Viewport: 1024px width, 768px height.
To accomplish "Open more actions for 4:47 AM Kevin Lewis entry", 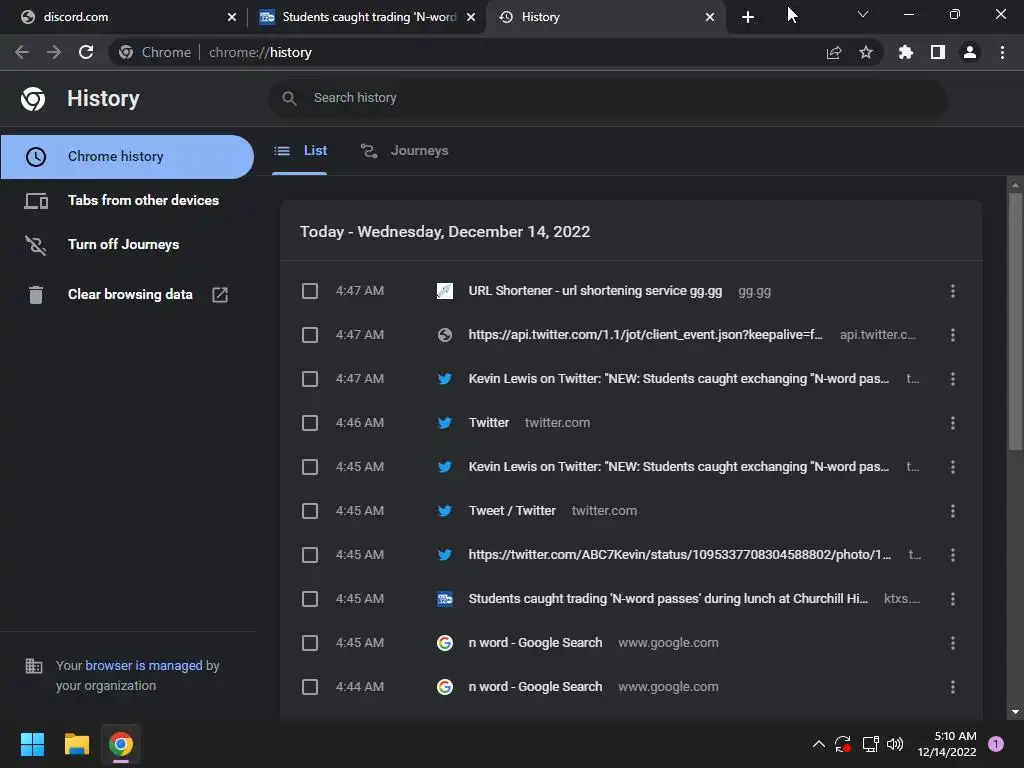I will (953, 379).
